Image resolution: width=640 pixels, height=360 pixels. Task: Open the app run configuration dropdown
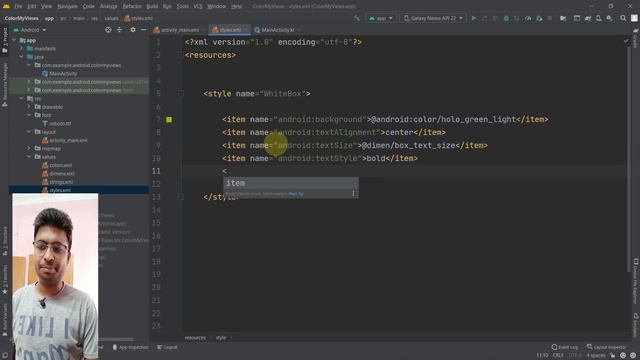[x=380, y=18]
